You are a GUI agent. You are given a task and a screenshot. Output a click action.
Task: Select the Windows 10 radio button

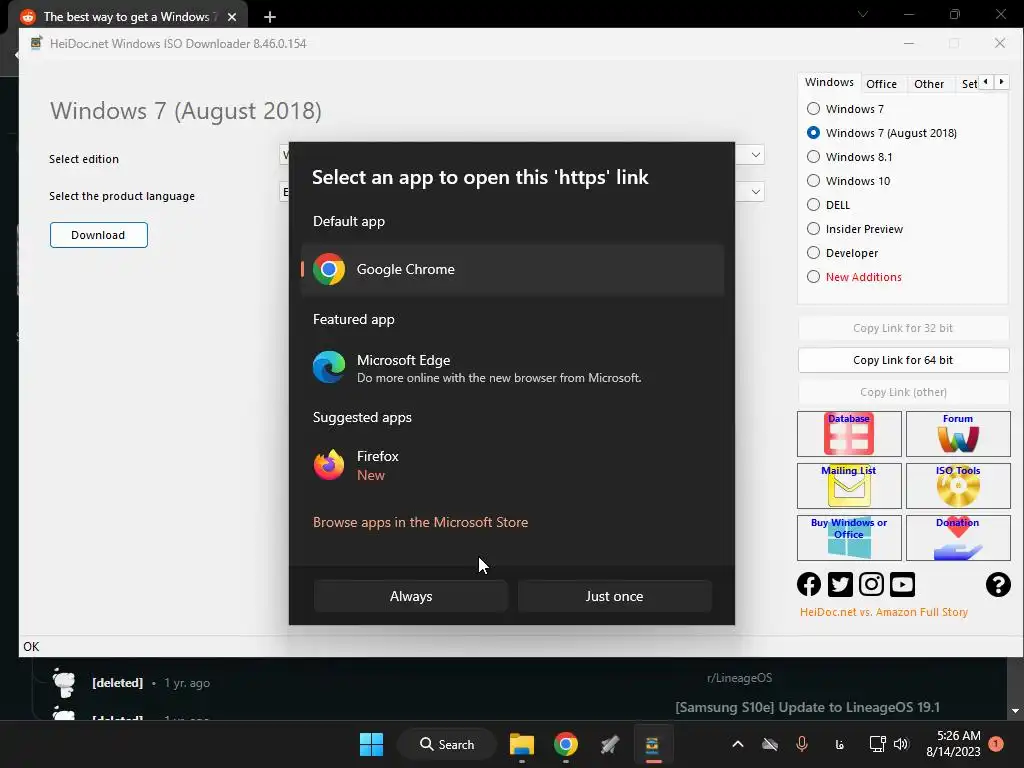click(813, 181)
